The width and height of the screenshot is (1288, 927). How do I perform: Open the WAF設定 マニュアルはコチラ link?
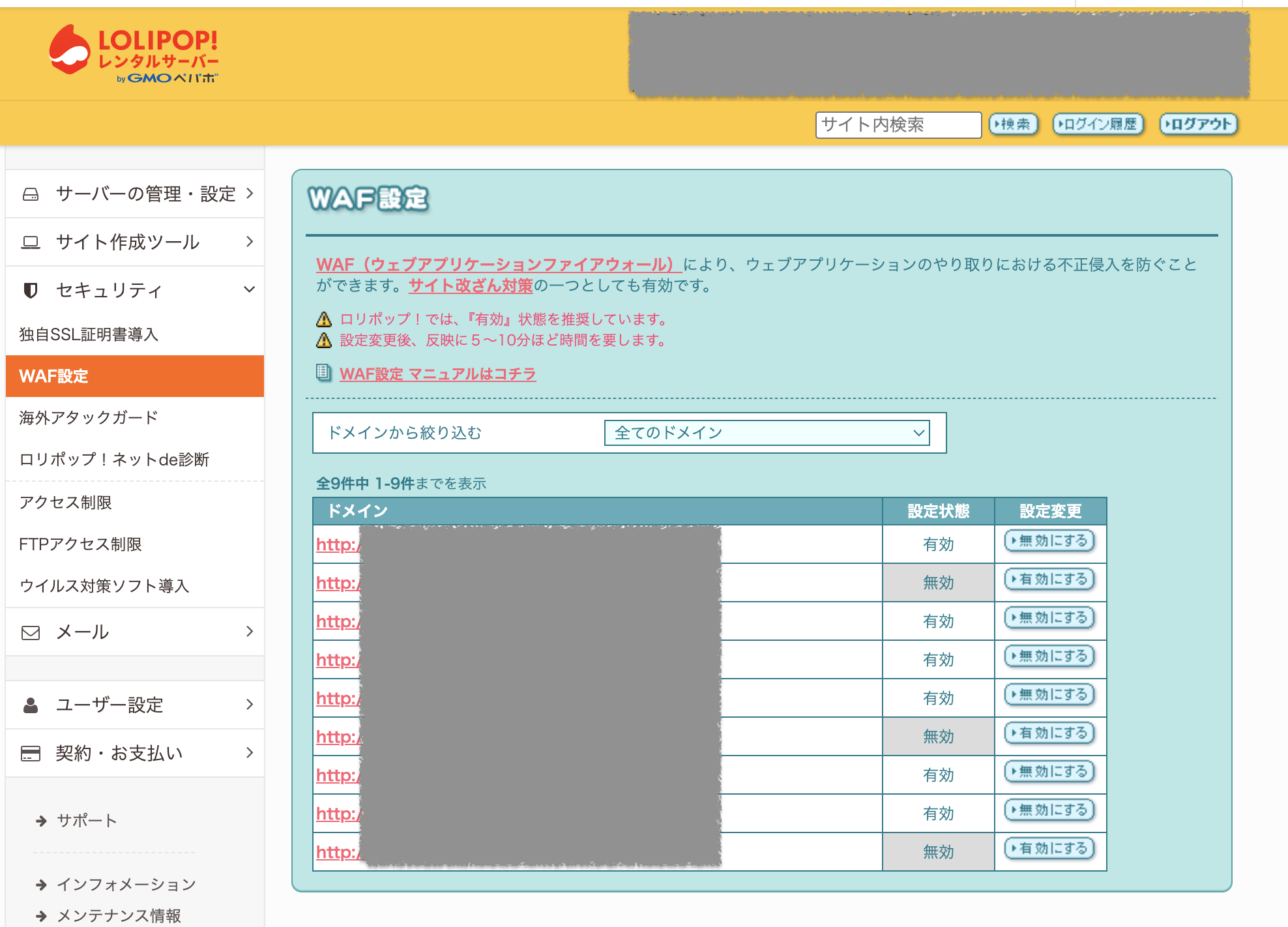437,374
